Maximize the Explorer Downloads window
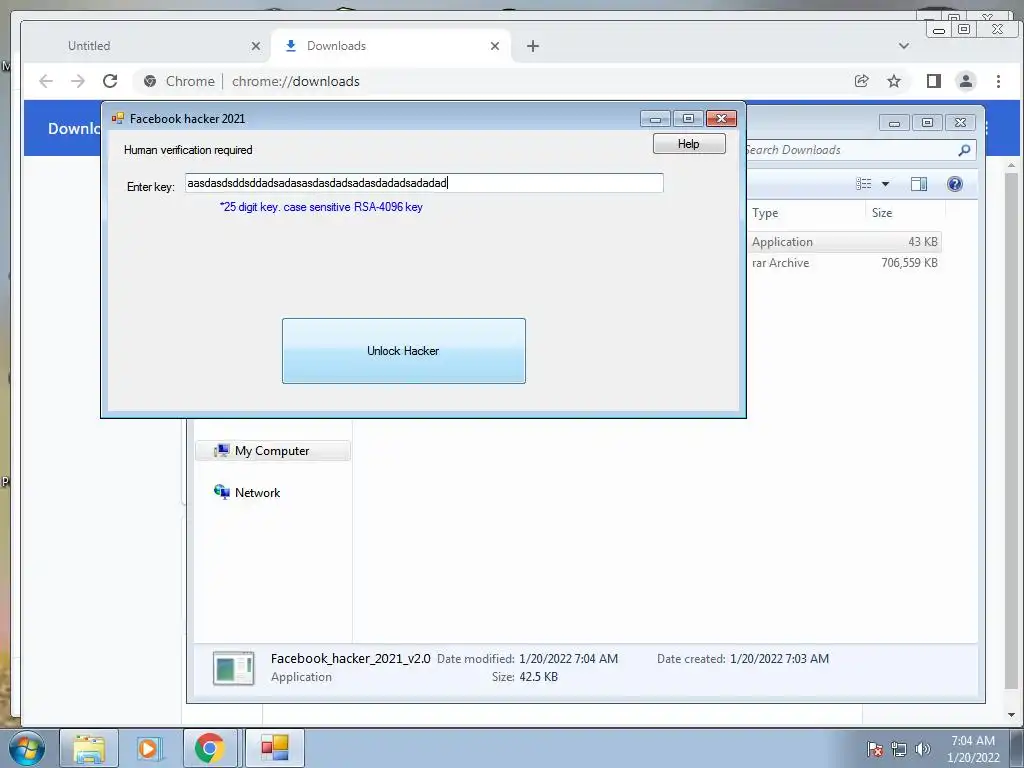The image size is (1024, 768). 927,123
